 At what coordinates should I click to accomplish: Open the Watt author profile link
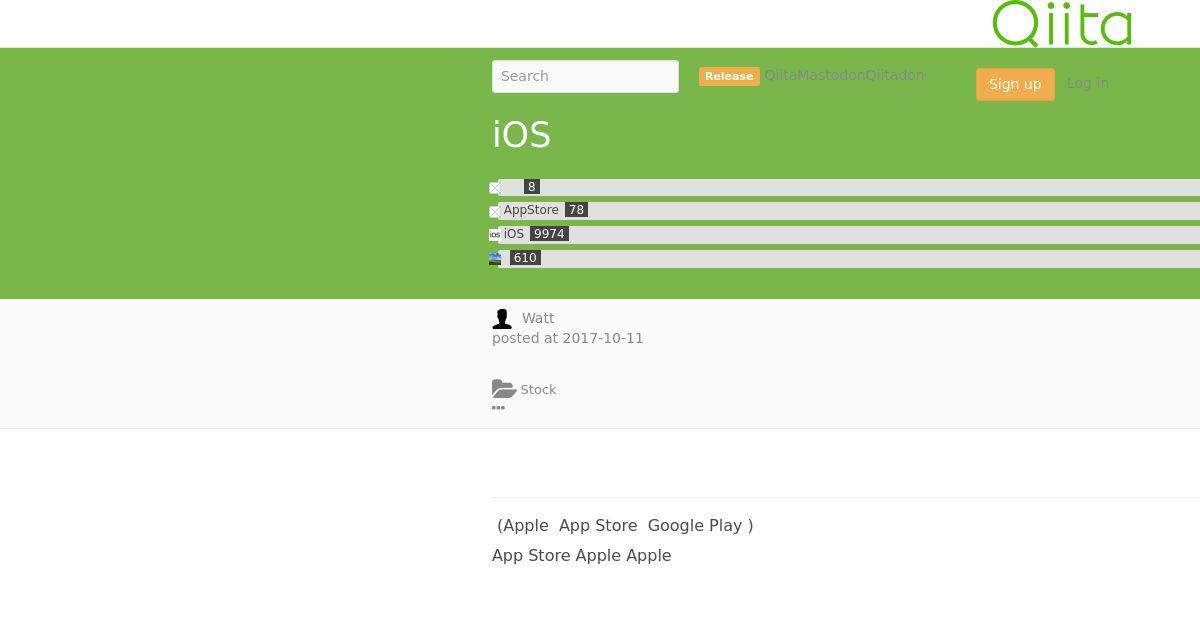click(538, 318)
